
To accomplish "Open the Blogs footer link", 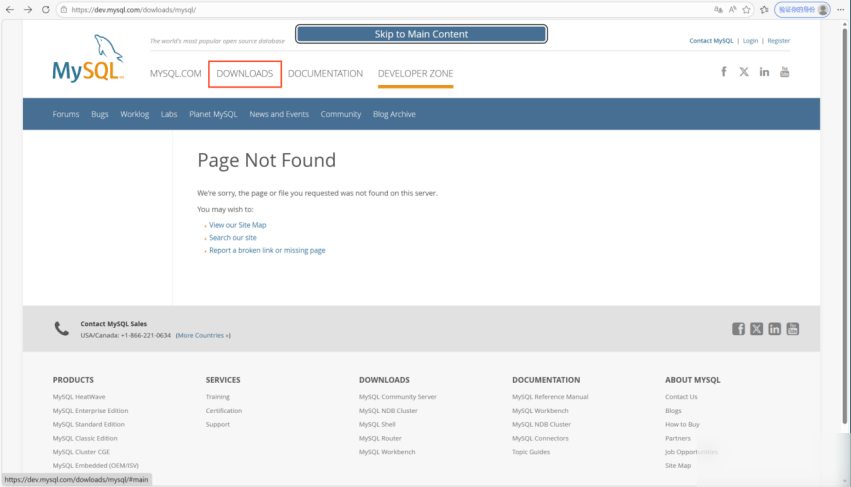I will click(x=673, y=410).
